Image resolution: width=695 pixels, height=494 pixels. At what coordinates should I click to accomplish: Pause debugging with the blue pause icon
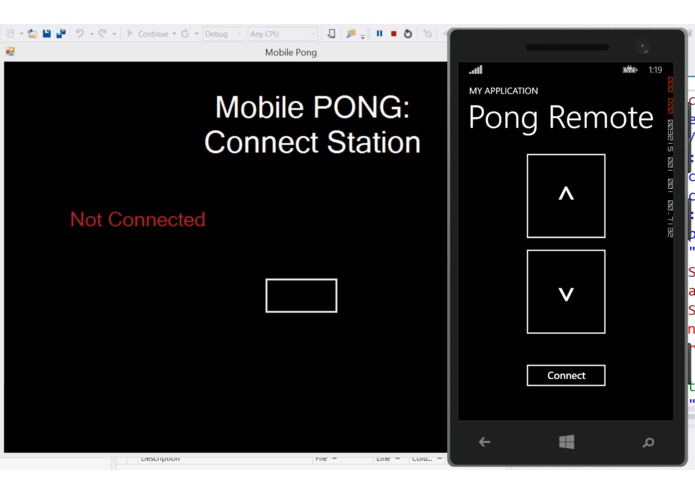coord(379,34)
